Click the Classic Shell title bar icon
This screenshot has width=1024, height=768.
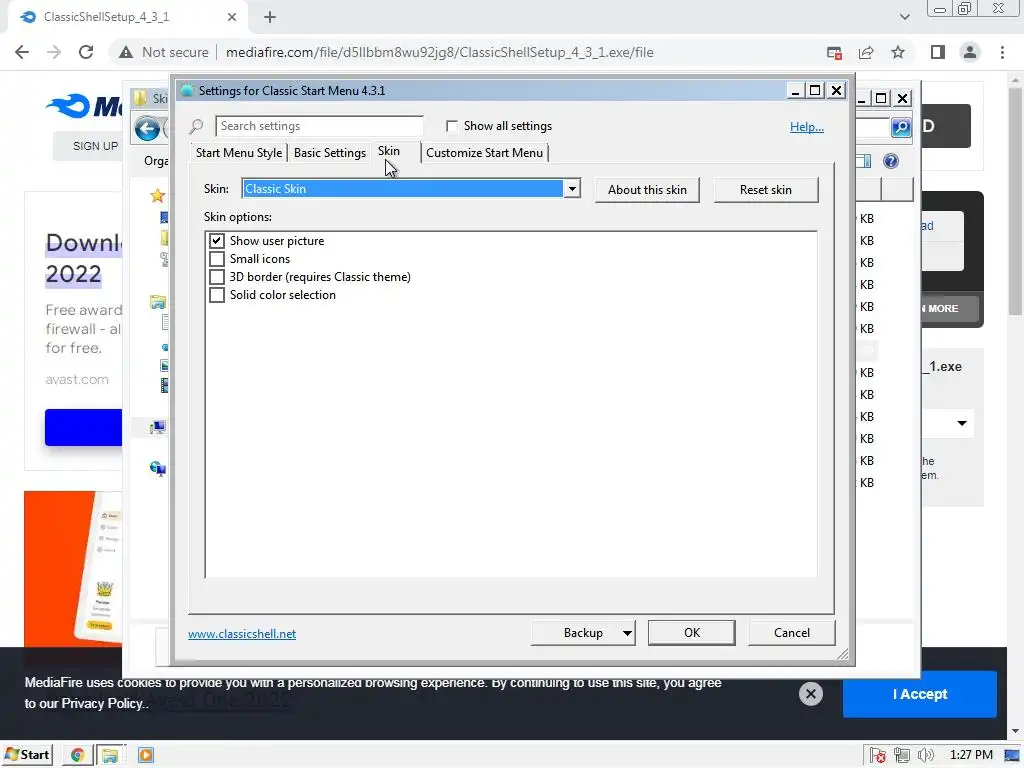click(x=187, y=91)
